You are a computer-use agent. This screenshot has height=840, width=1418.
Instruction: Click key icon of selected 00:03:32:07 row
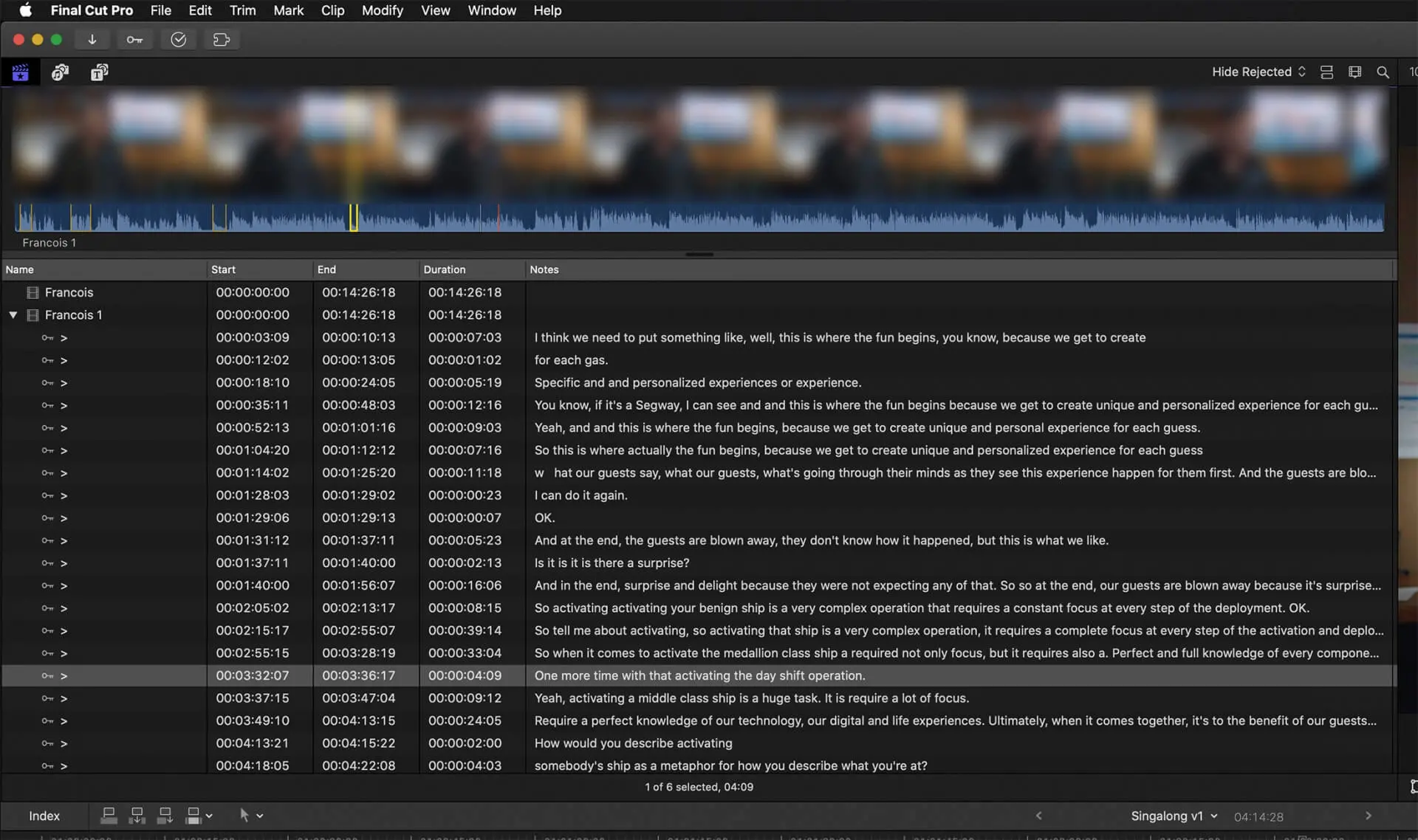(48, 676)
